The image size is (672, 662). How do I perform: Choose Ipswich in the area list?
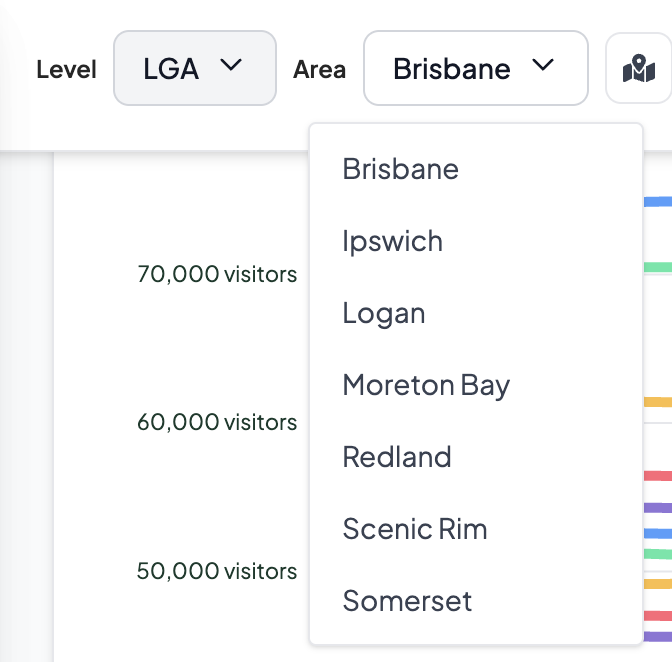coord(392,241)
